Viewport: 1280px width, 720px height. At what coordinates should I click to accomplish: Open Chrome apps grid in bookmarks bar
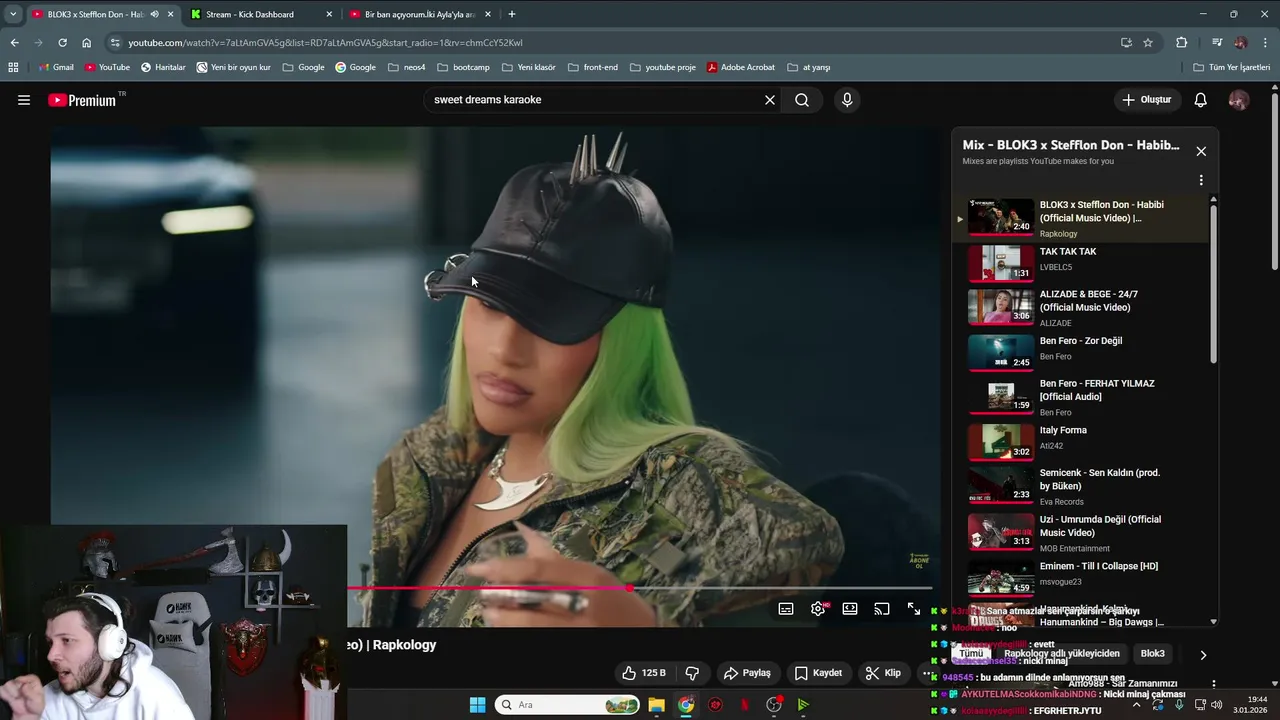coord(13,67)
